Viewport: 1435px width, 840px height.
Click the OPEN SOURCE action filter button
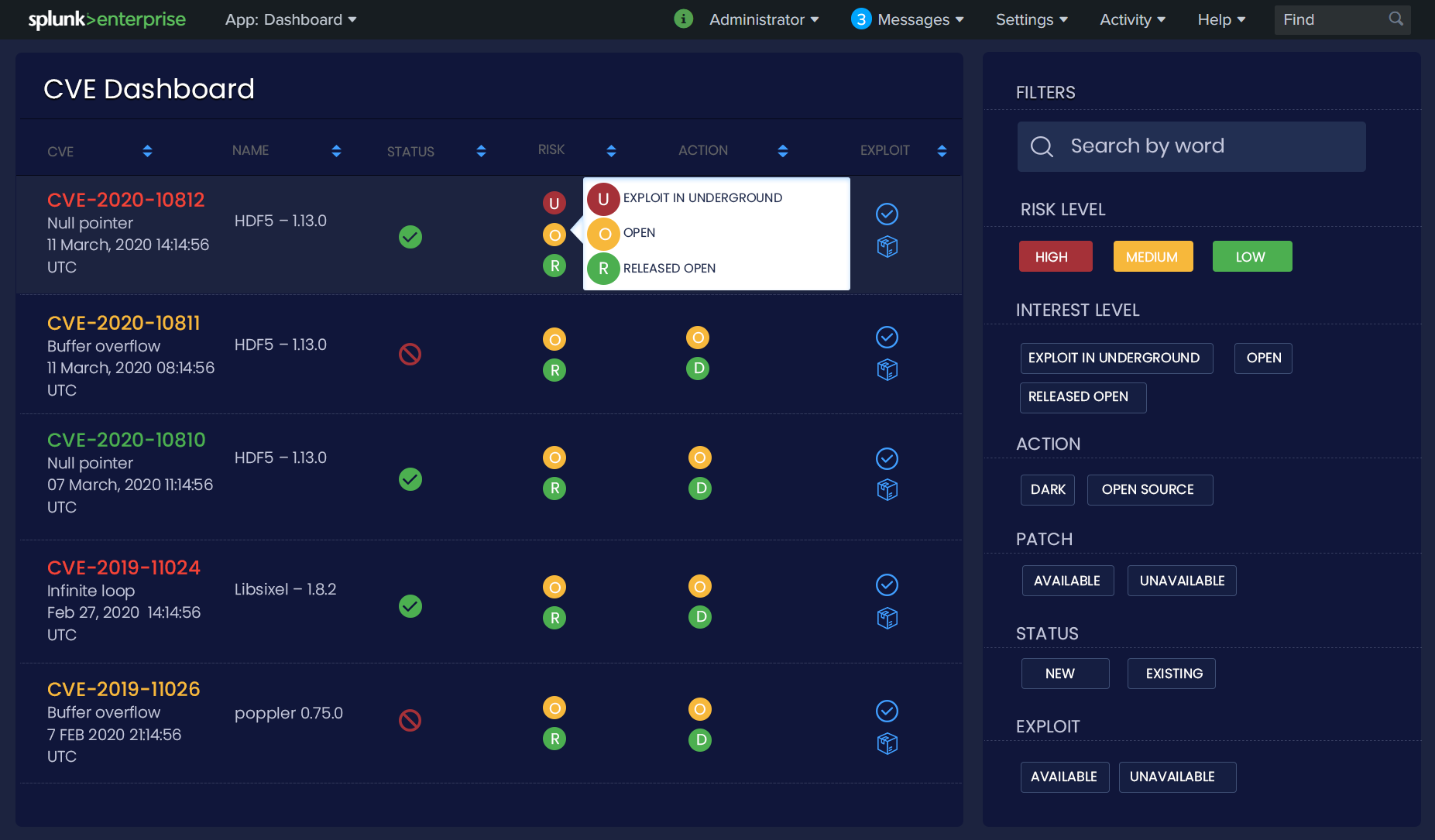pos(1149,489)
